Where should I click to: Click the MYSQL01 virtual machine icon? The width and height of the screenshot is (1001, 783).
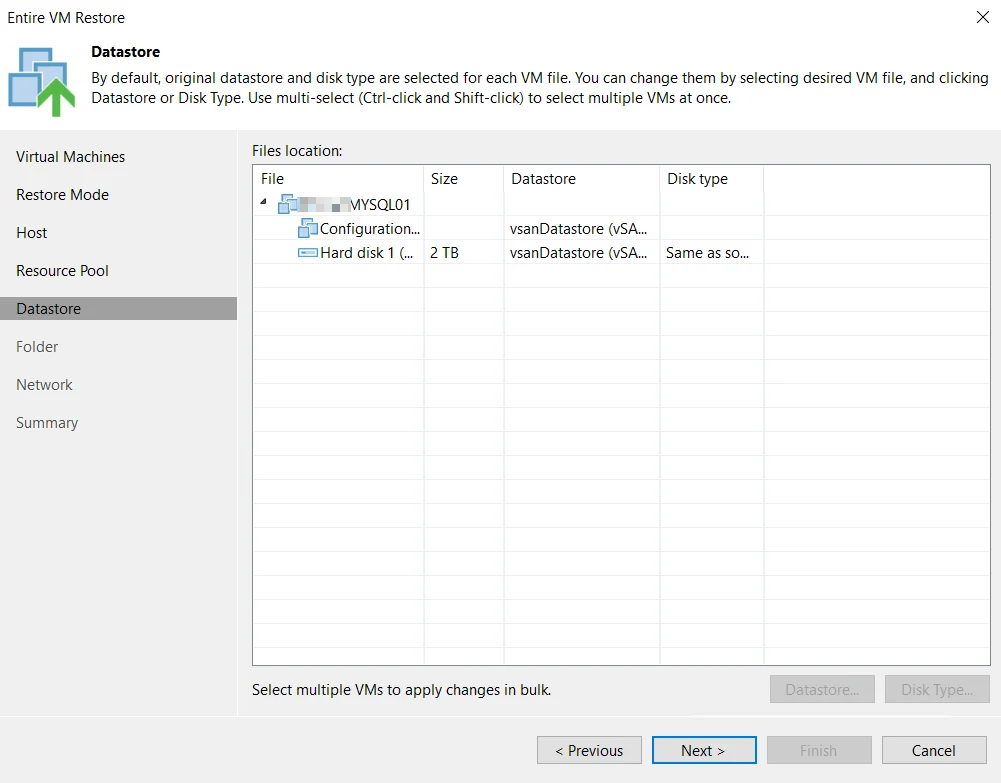[287, 204]
